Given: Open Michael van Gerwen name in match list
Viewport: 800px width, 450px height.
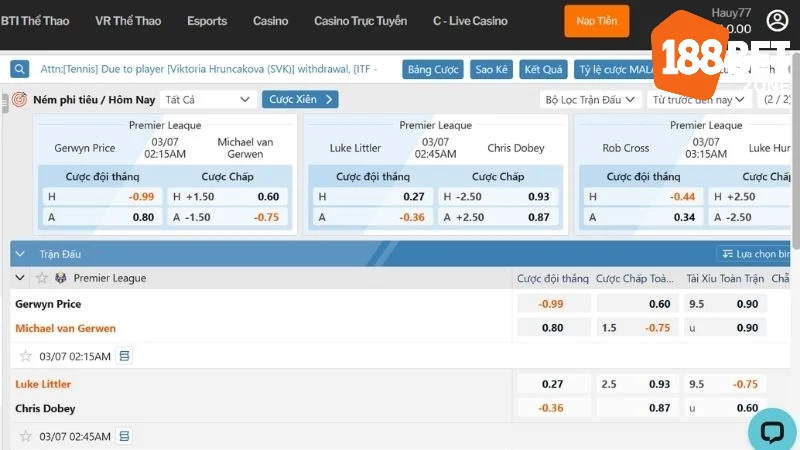Looking at the screenshot, I should coord(65,328).
